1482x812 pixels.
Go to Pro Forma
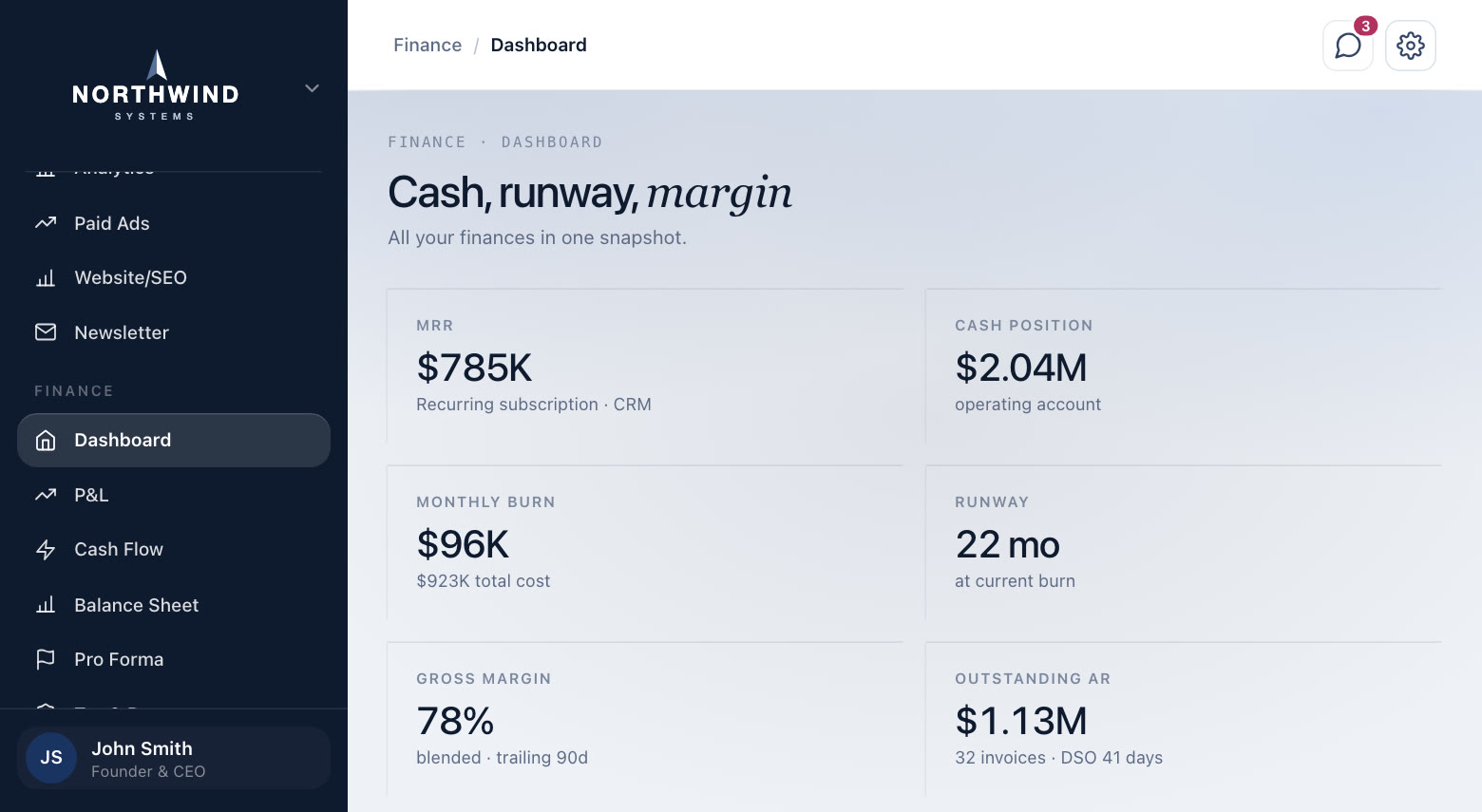point(174,659)
